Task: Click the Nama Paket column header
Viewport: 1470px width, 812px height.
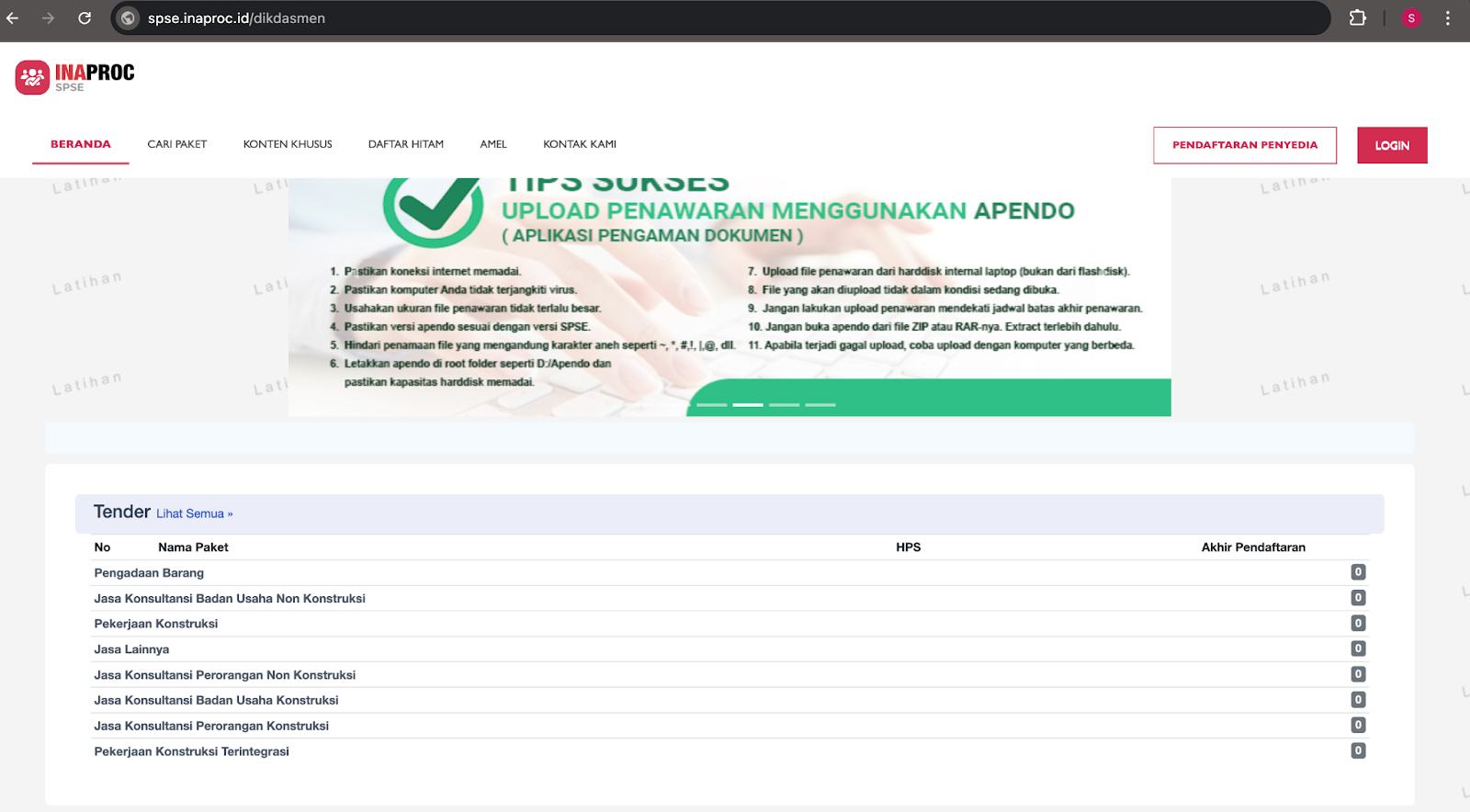Action: coord(193,547)
